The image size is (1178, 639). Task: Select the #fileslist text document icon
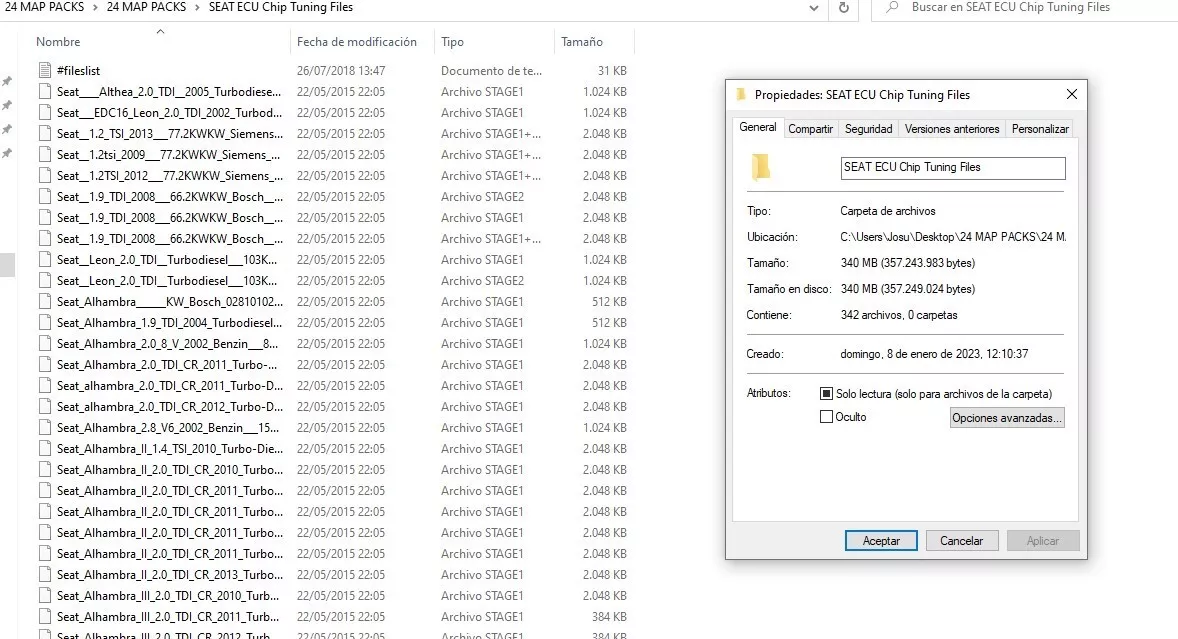[x=45, y=71]
